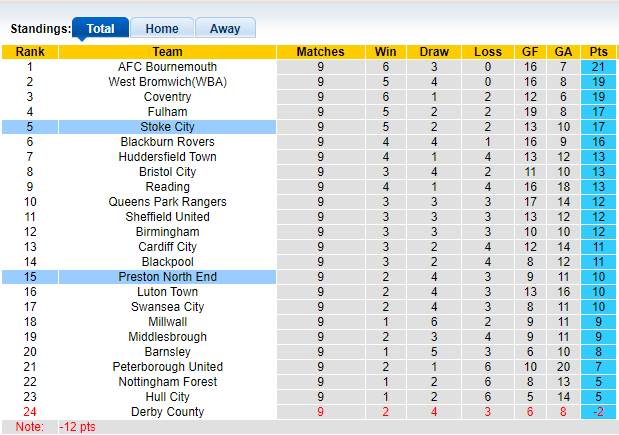
Task: Click the Matches column header
Action: click(x=320, y=52)
